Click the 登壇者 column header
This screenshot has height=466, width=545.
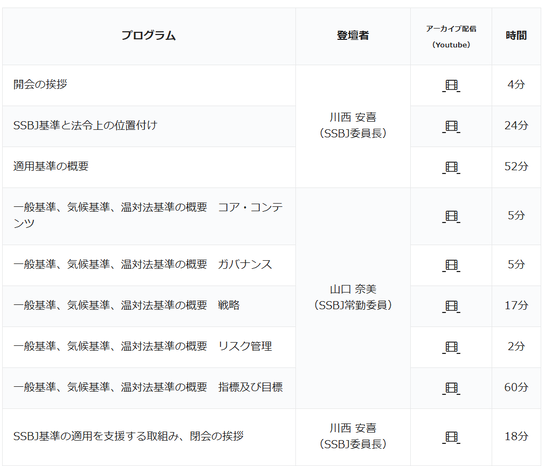[x=353, y=35]
